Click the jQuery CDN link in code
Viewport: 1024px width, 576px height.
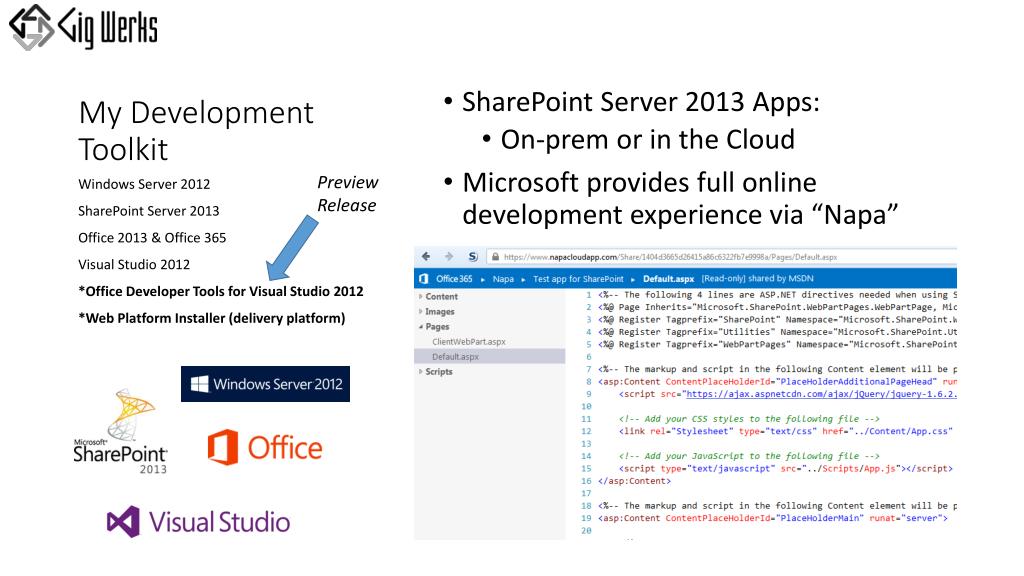point(822,394)
